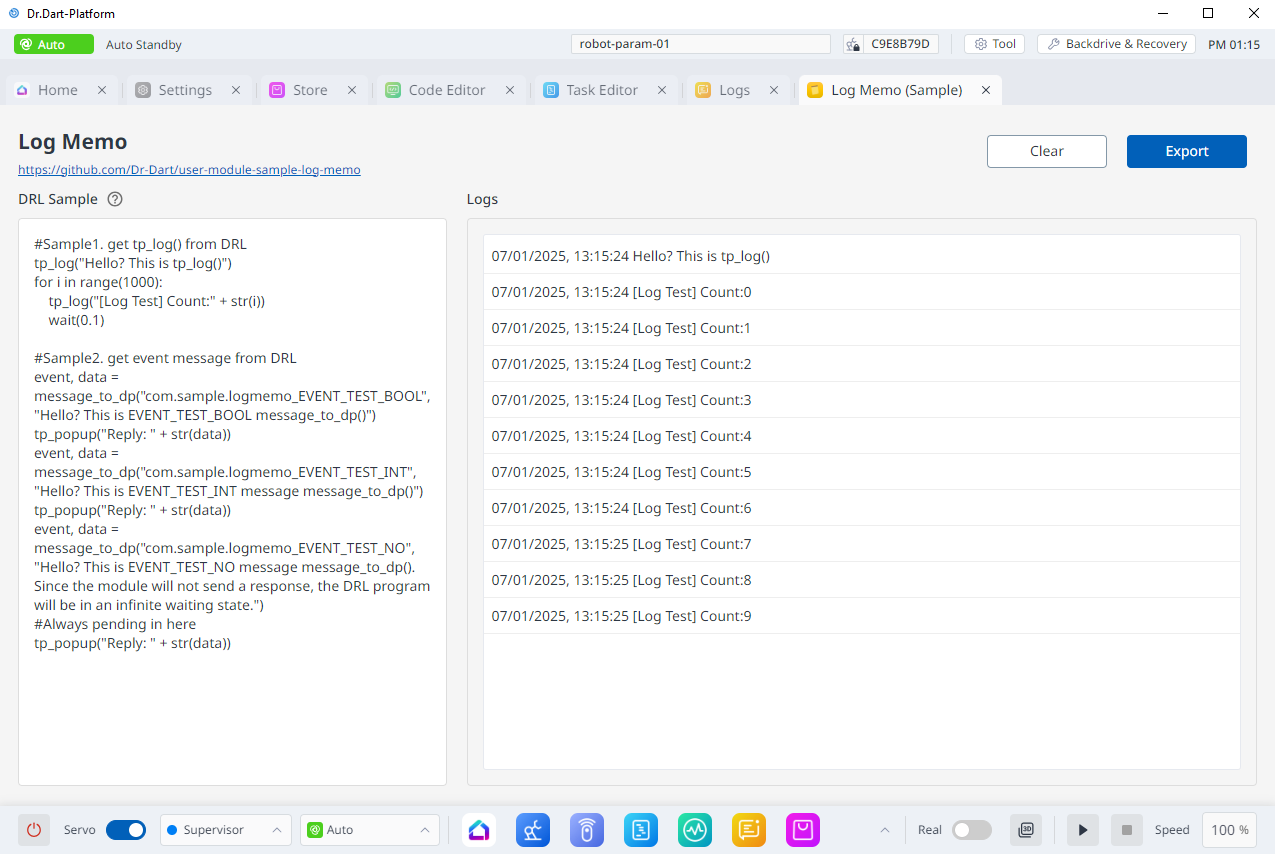Click the DRL Sample help icon
The image size is (1275, 854).
point(115,199)
